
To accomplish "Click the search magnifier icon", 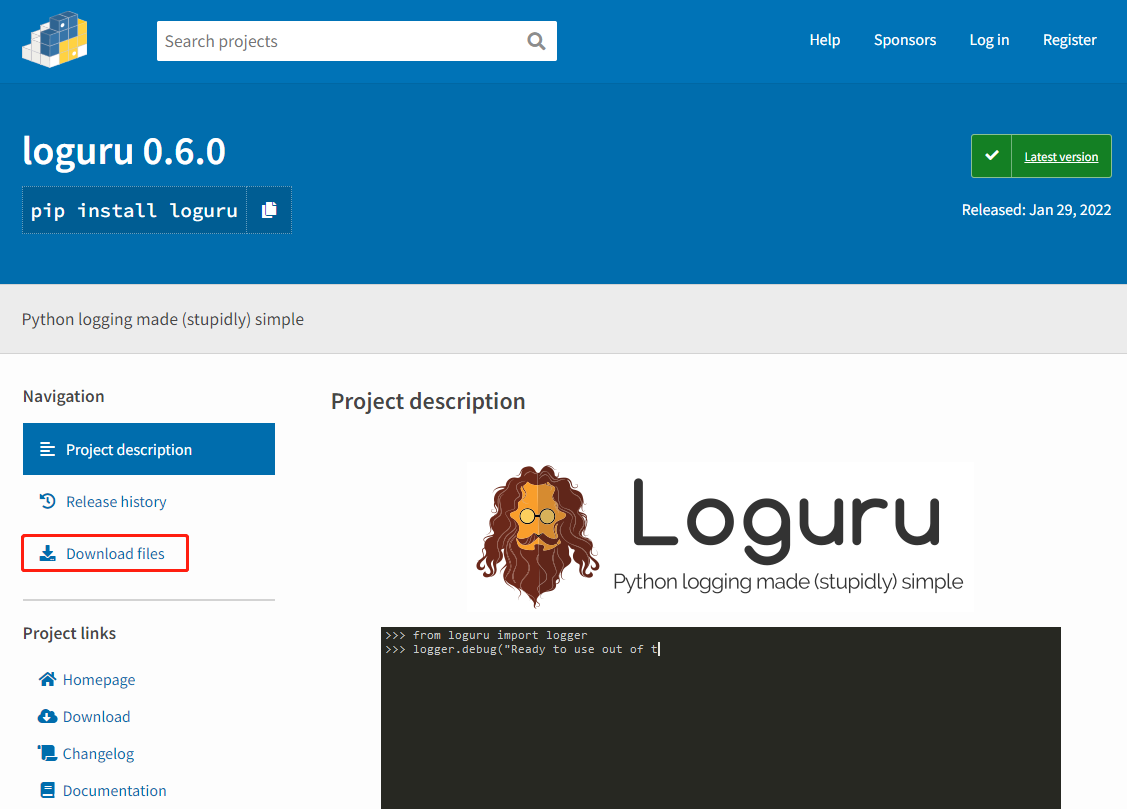I will tap(536, 41).
